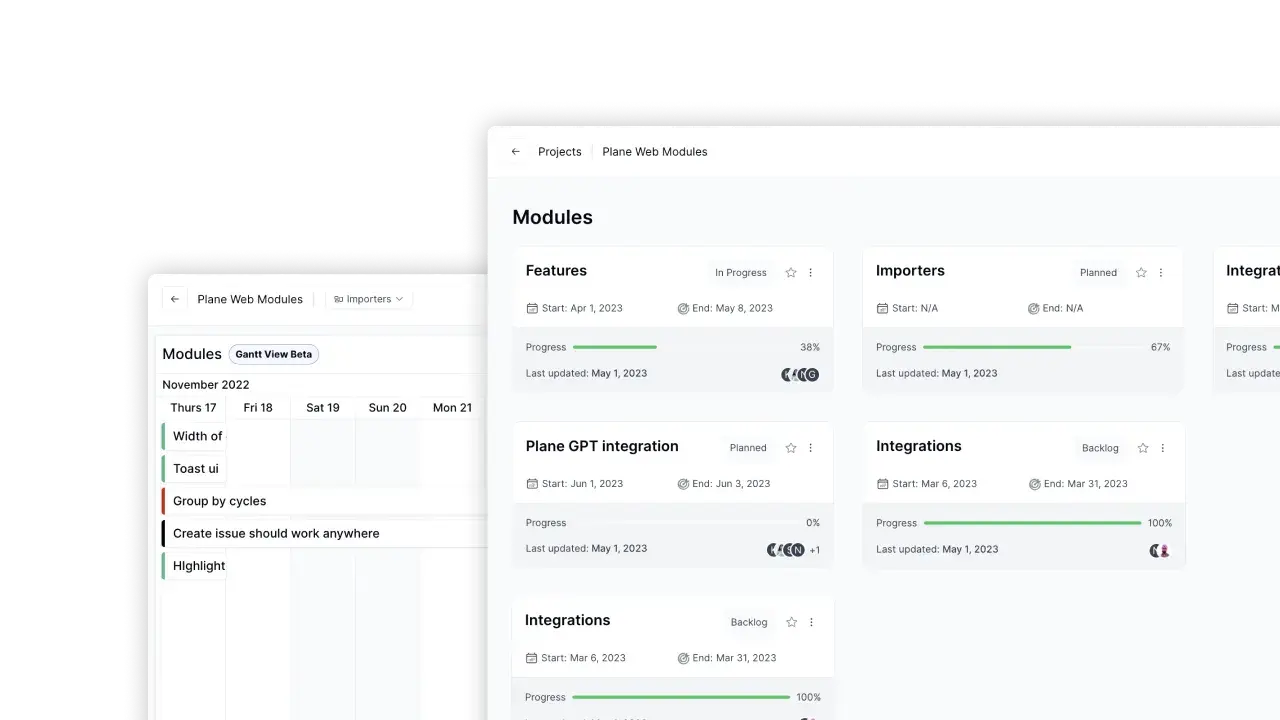Click back arrow in Gantt view window
1280x720 pixels.
[x=175, y=299]
